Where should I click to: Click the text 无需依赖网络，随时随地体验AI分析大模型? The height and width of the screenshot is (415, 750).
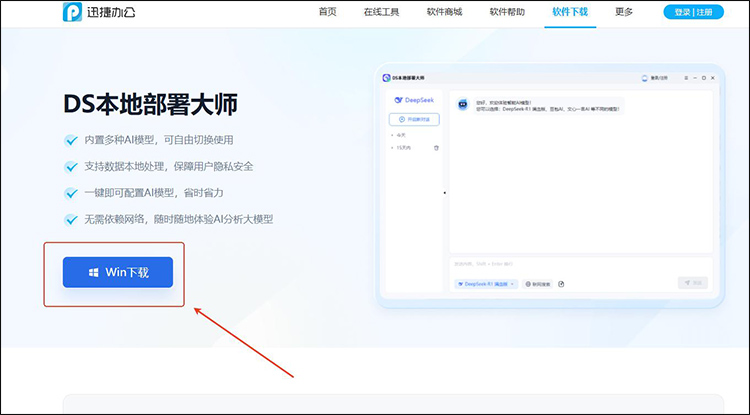click(x=179, y=219)
